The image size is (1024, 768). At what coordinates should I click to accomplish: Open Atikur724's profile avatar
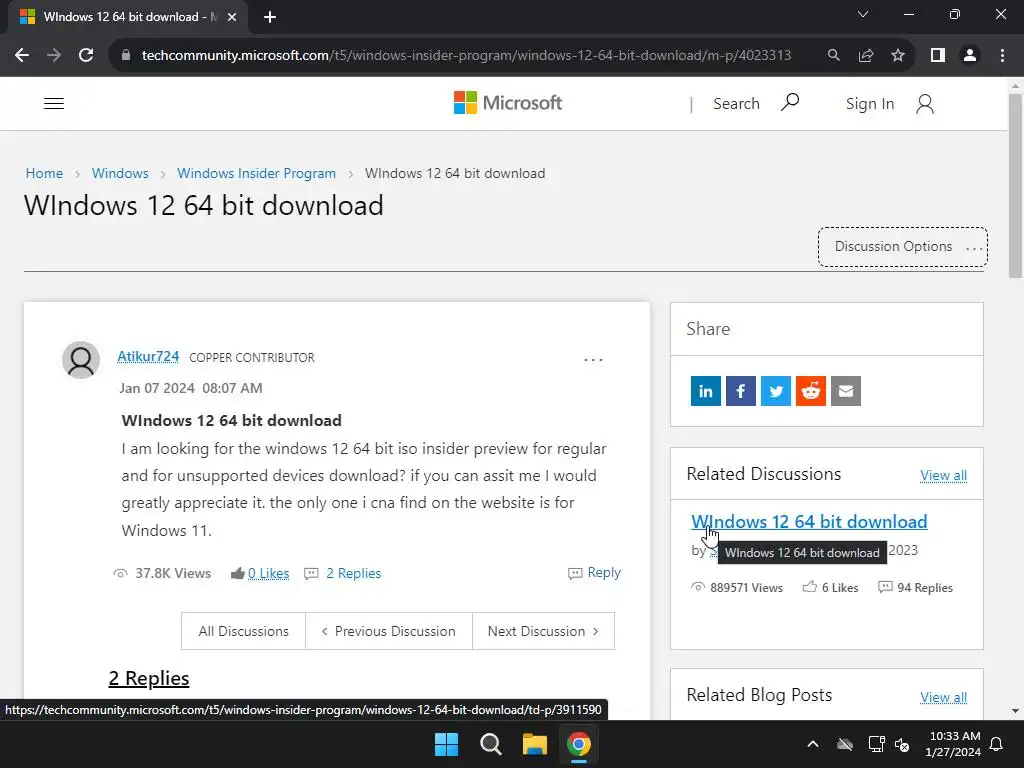click(81, 360)
